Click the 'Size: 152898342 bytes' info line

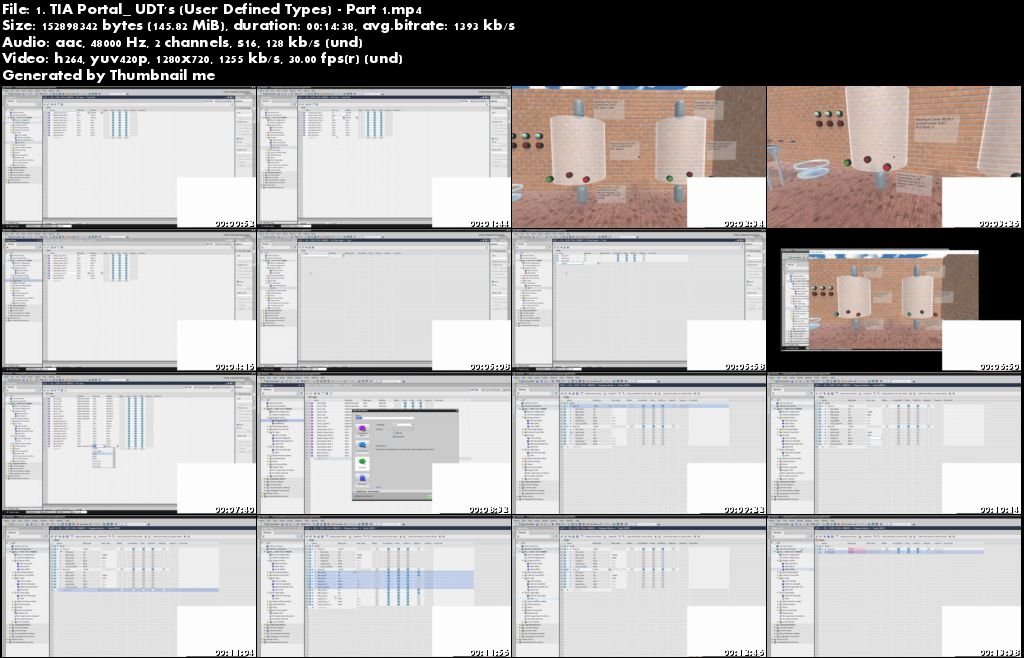[x=259, y=25]
